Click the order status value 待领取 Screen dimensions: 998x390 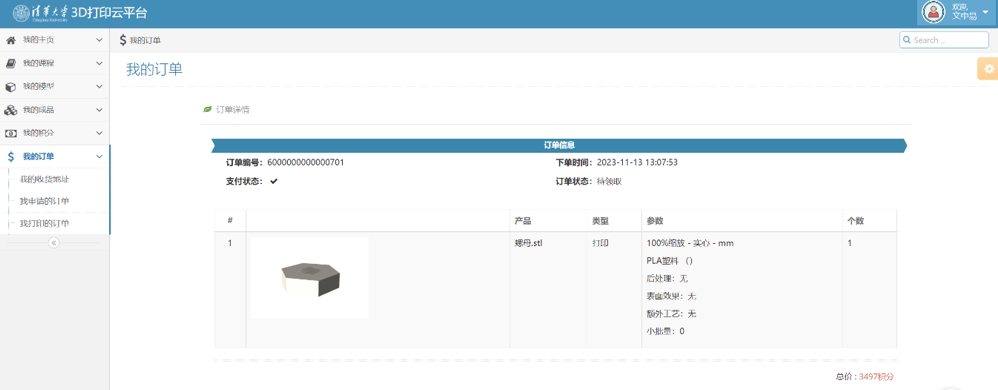pyautogui.click(x=609, y=181)
